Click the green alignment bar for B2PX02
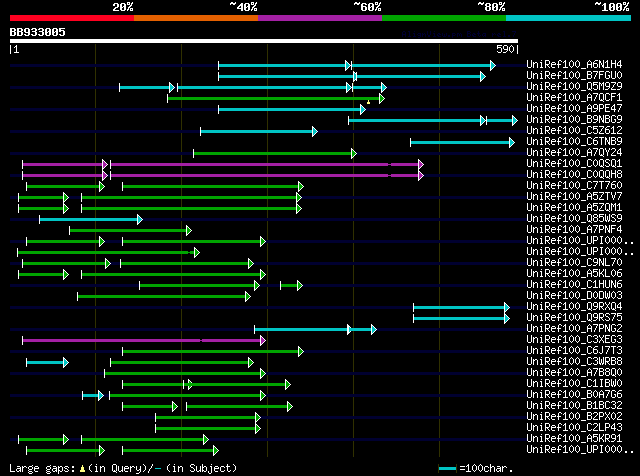 pos(208,418)
